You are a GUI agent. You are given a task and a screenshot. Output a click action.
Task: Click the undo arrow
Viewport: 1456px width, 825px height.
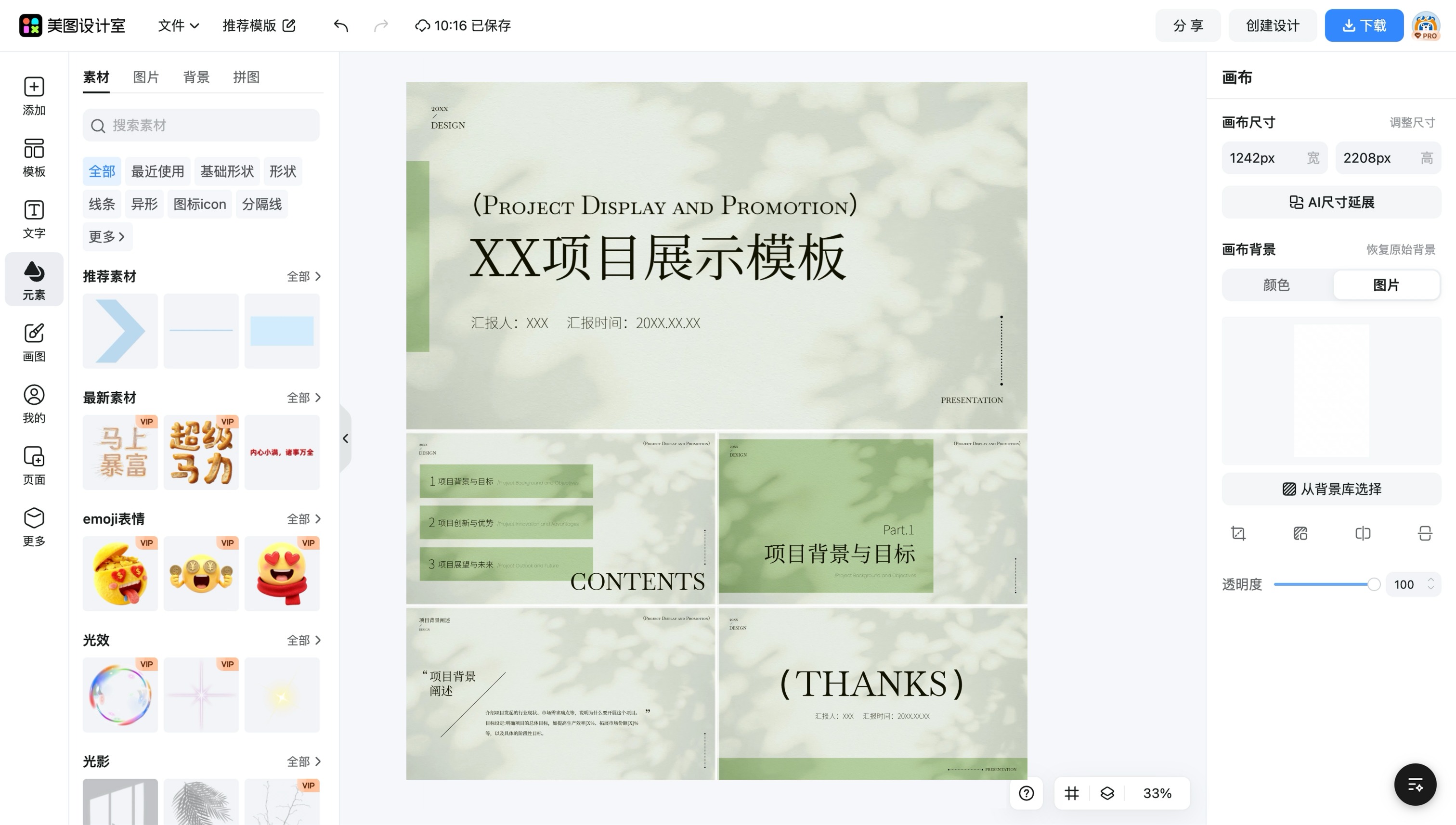pos(340,26)
